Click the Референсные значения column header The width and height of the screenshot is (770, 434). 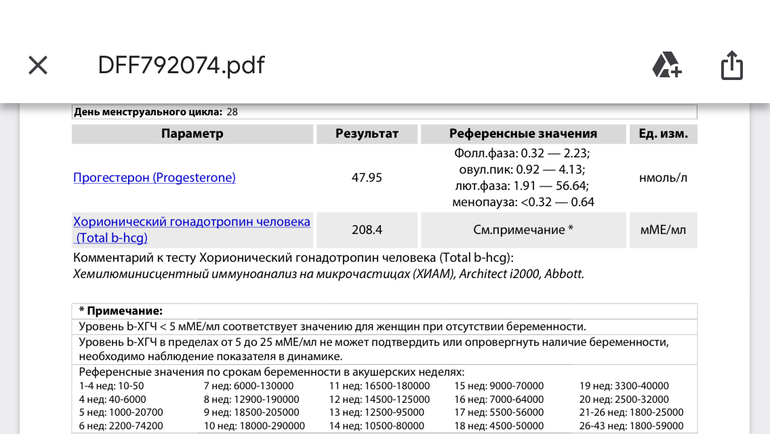click(x=523, y=133)
